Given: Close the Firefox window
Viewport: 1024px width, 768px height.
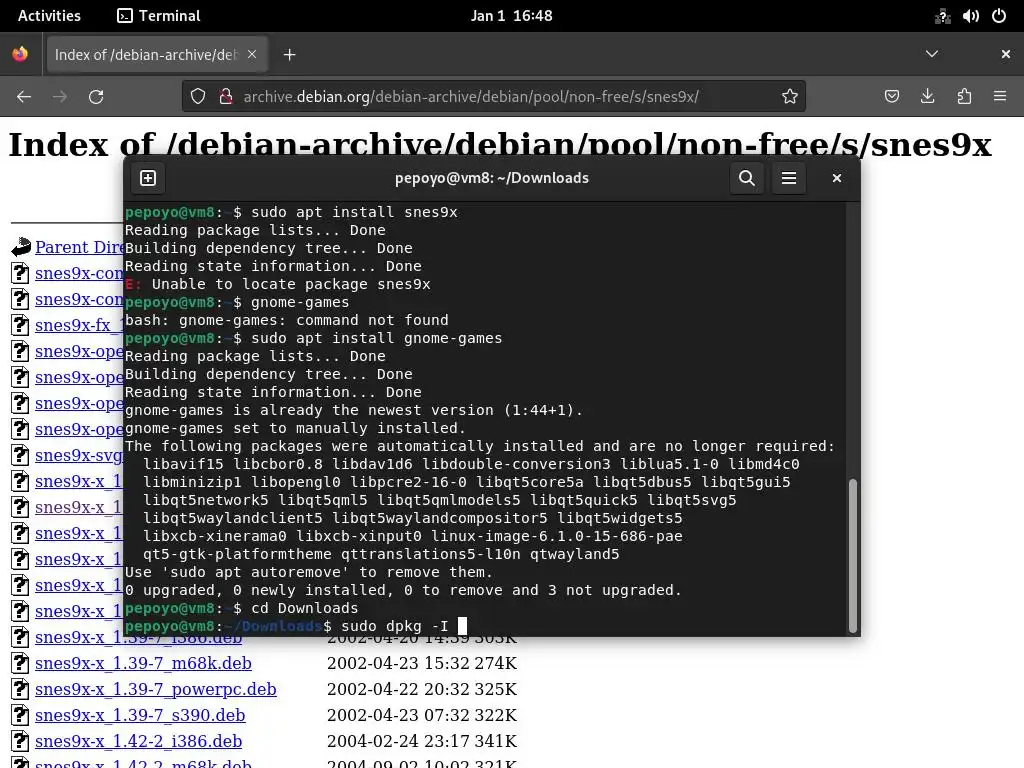Looking at the screenshot, I should (1006, 54).
